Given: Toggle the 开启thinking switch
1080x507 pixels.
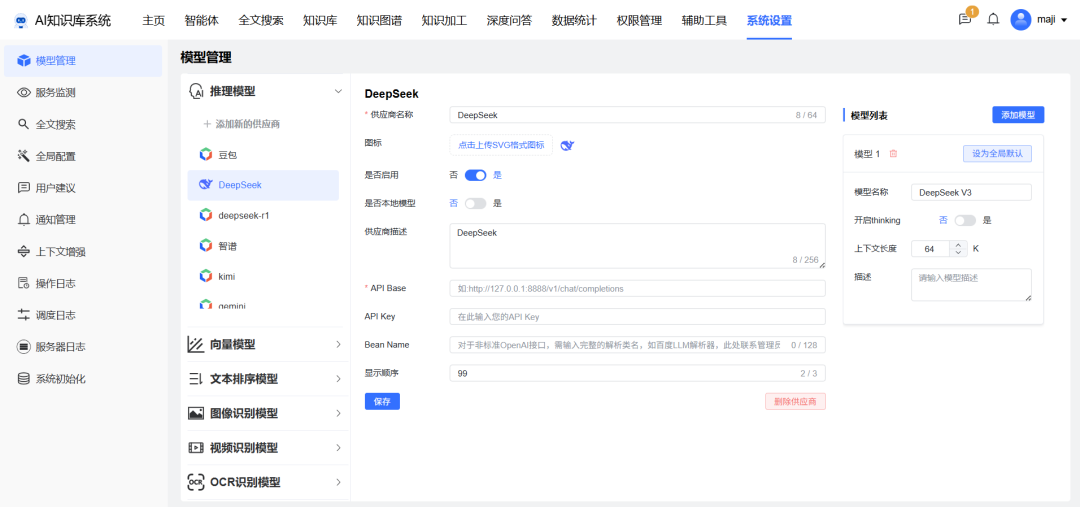Looking at the screenshot, I should coord(965,220).
